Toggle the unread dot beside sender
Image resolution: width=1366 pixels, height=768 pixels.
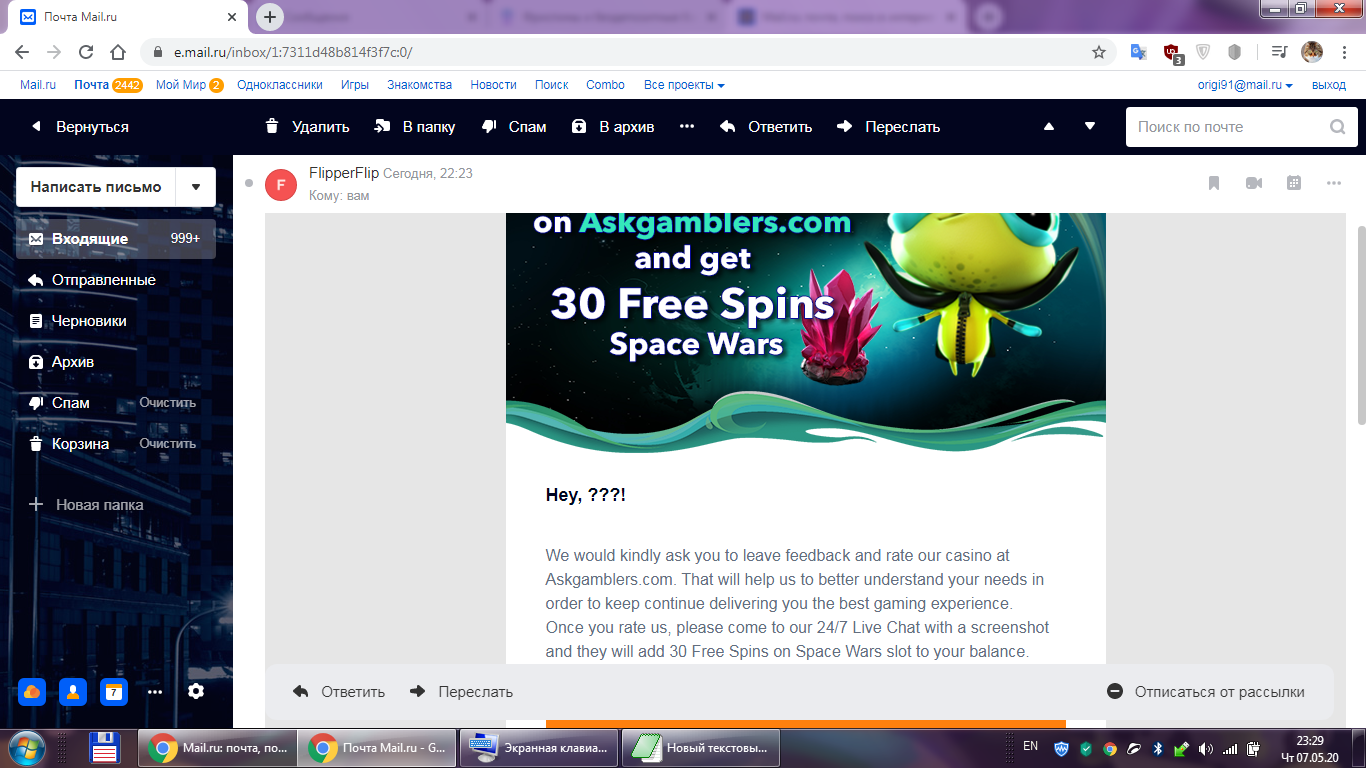[x=249, y=183]
